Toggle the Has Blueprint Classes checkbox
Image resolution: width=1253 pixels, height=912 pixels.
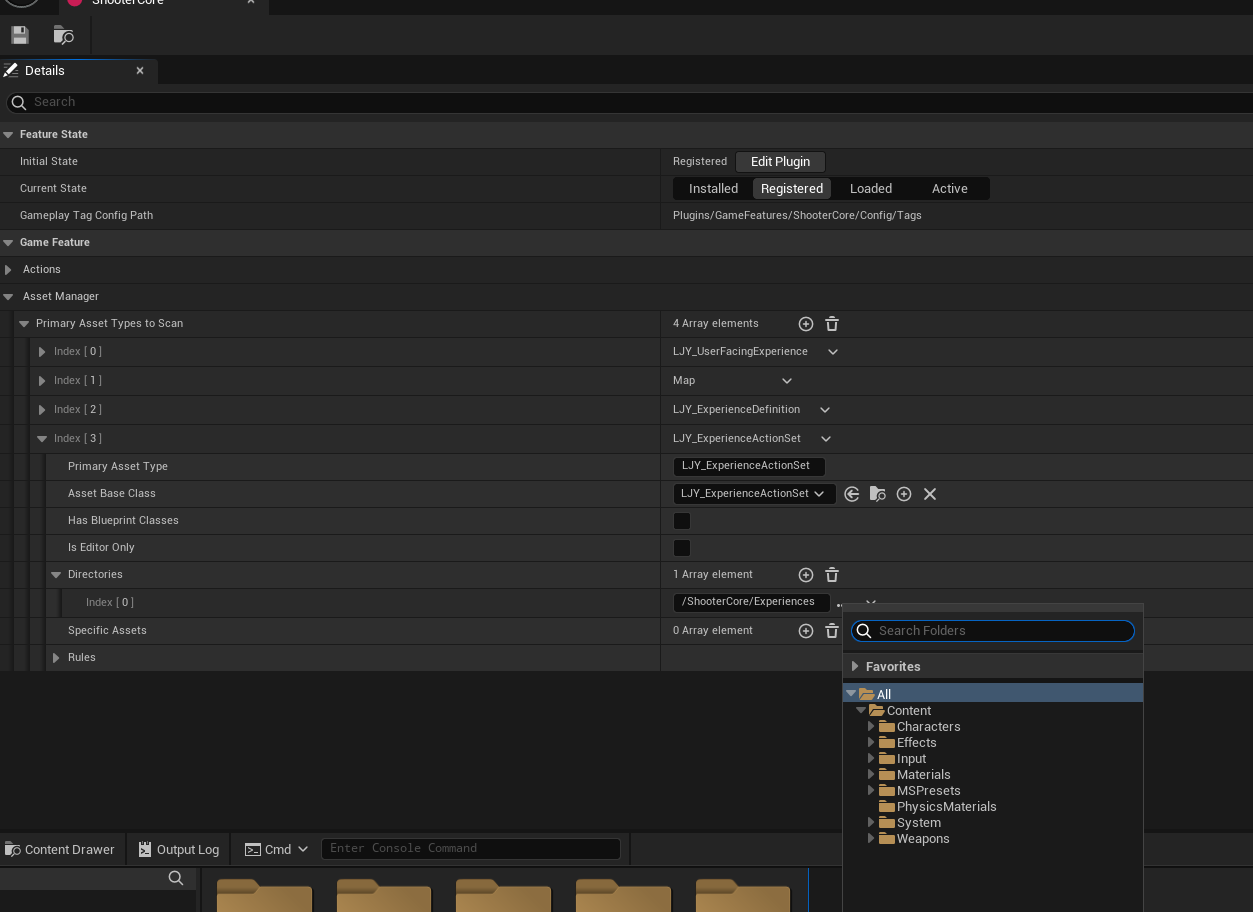tap(682, 521)
